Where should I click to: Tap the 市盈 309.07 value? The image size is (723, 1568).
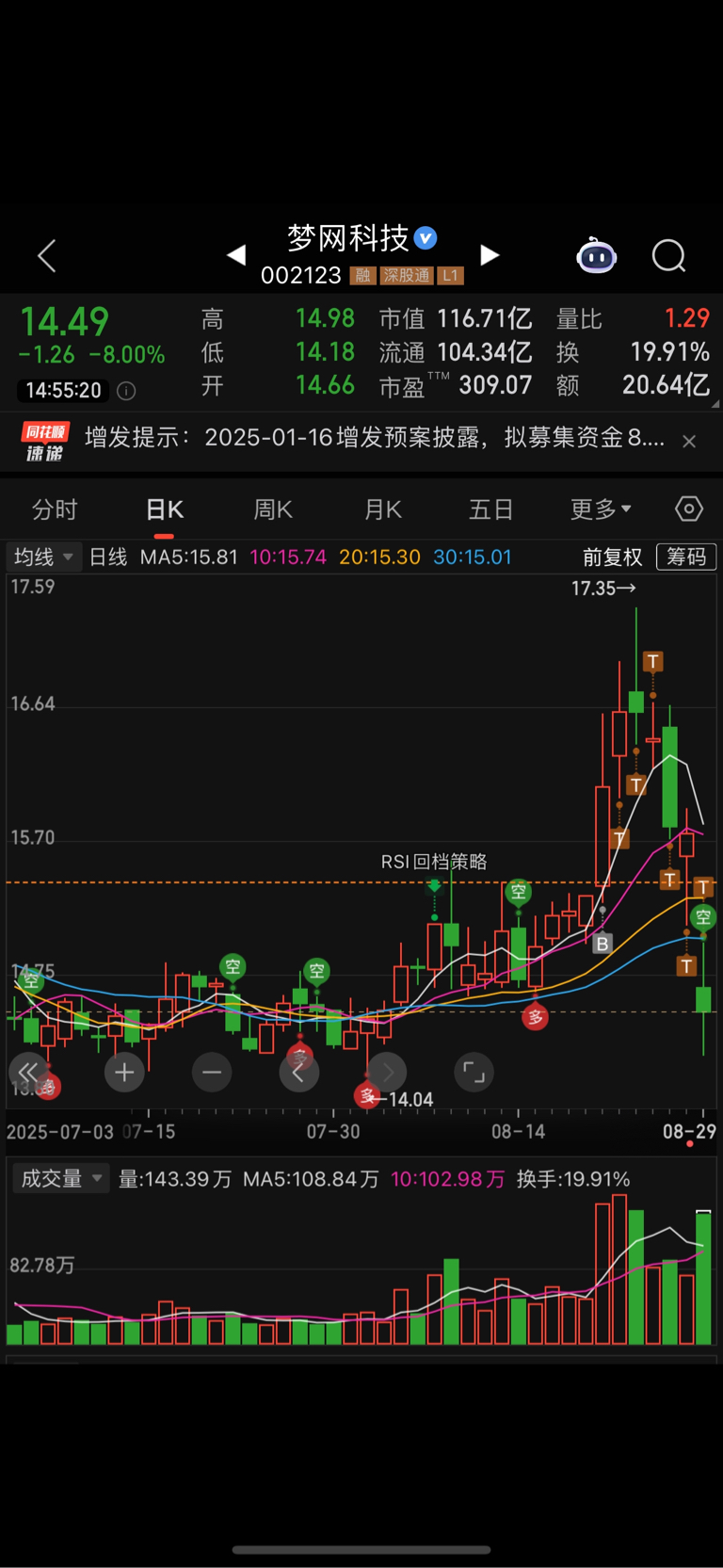pos(456,385)
